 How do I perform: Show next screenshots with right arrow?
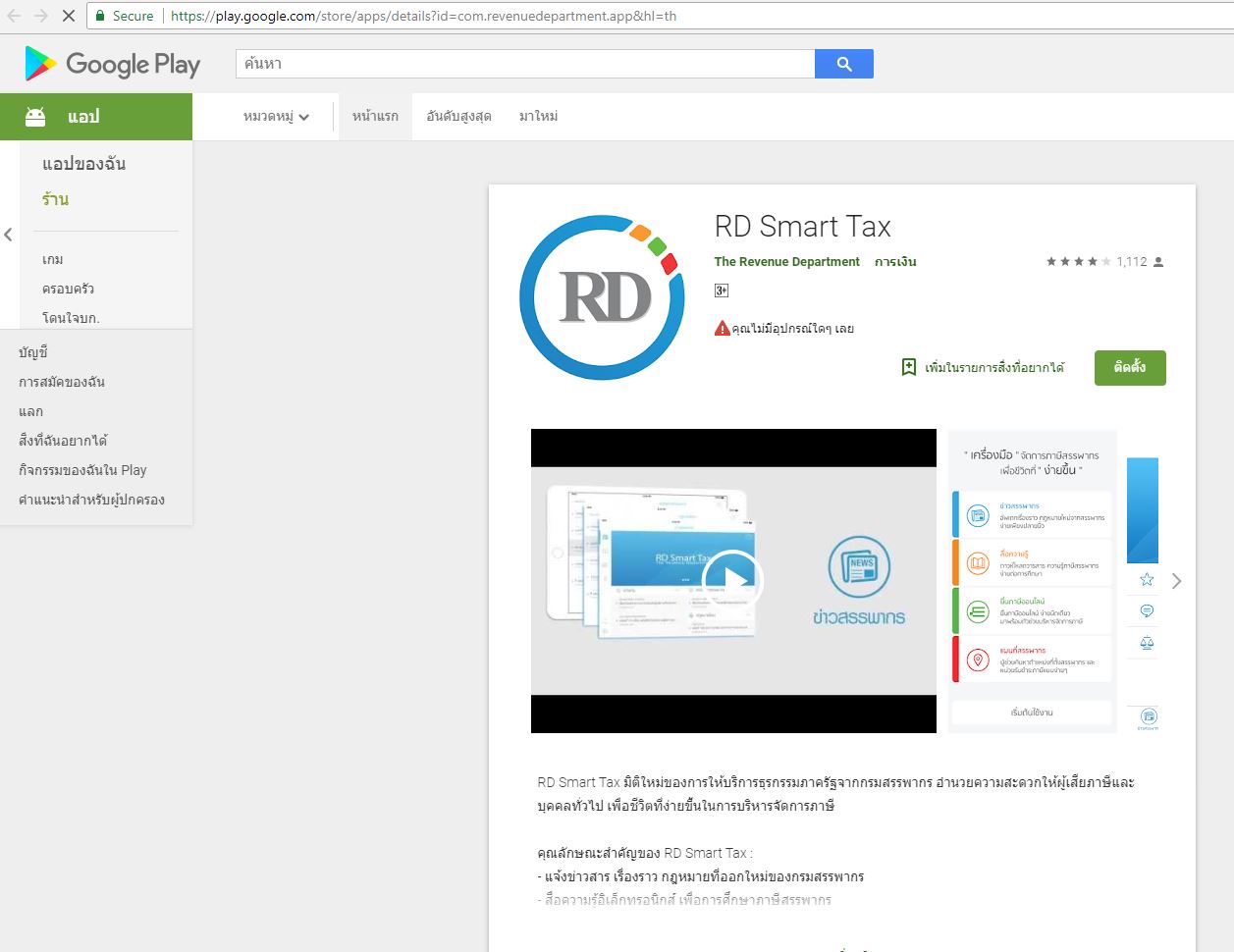tap(1176, 581)
